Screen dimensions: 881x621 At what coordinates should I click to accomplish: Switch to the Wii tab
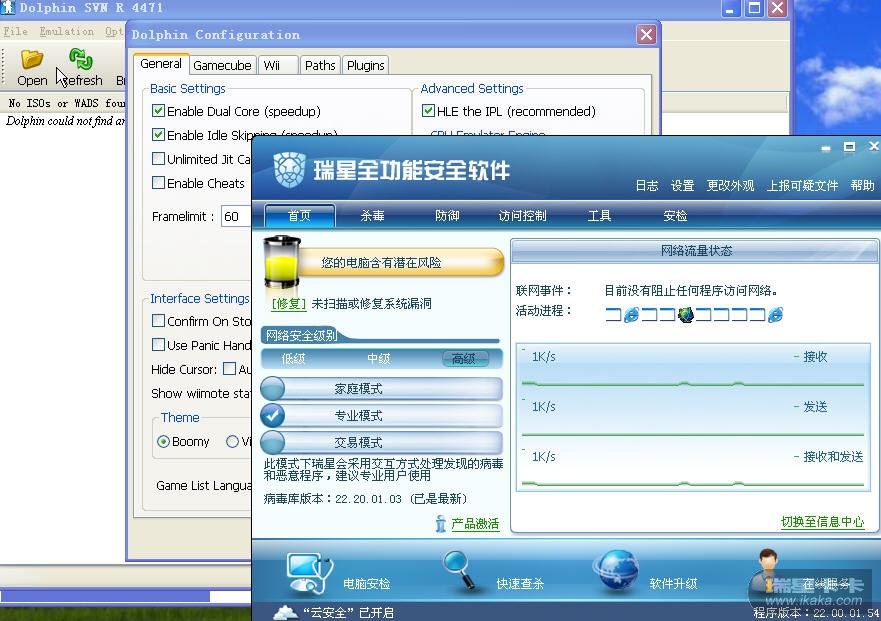click(x=278, y=66)
